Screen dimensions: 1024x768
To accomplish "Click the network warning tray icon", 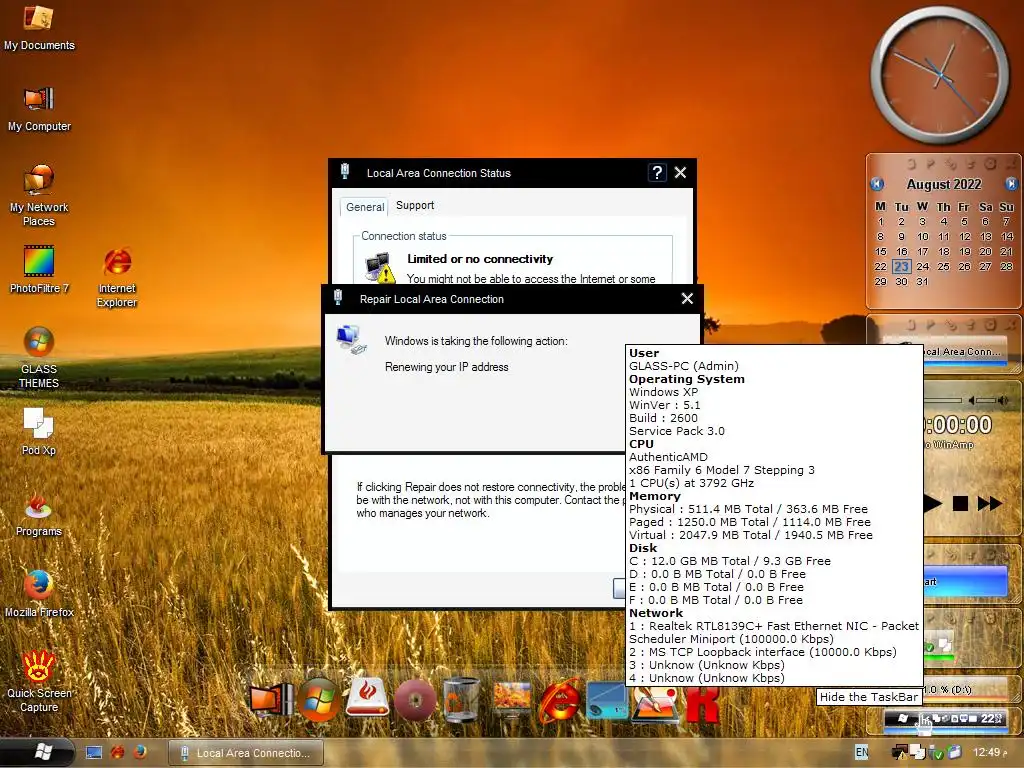I will 900,753.
